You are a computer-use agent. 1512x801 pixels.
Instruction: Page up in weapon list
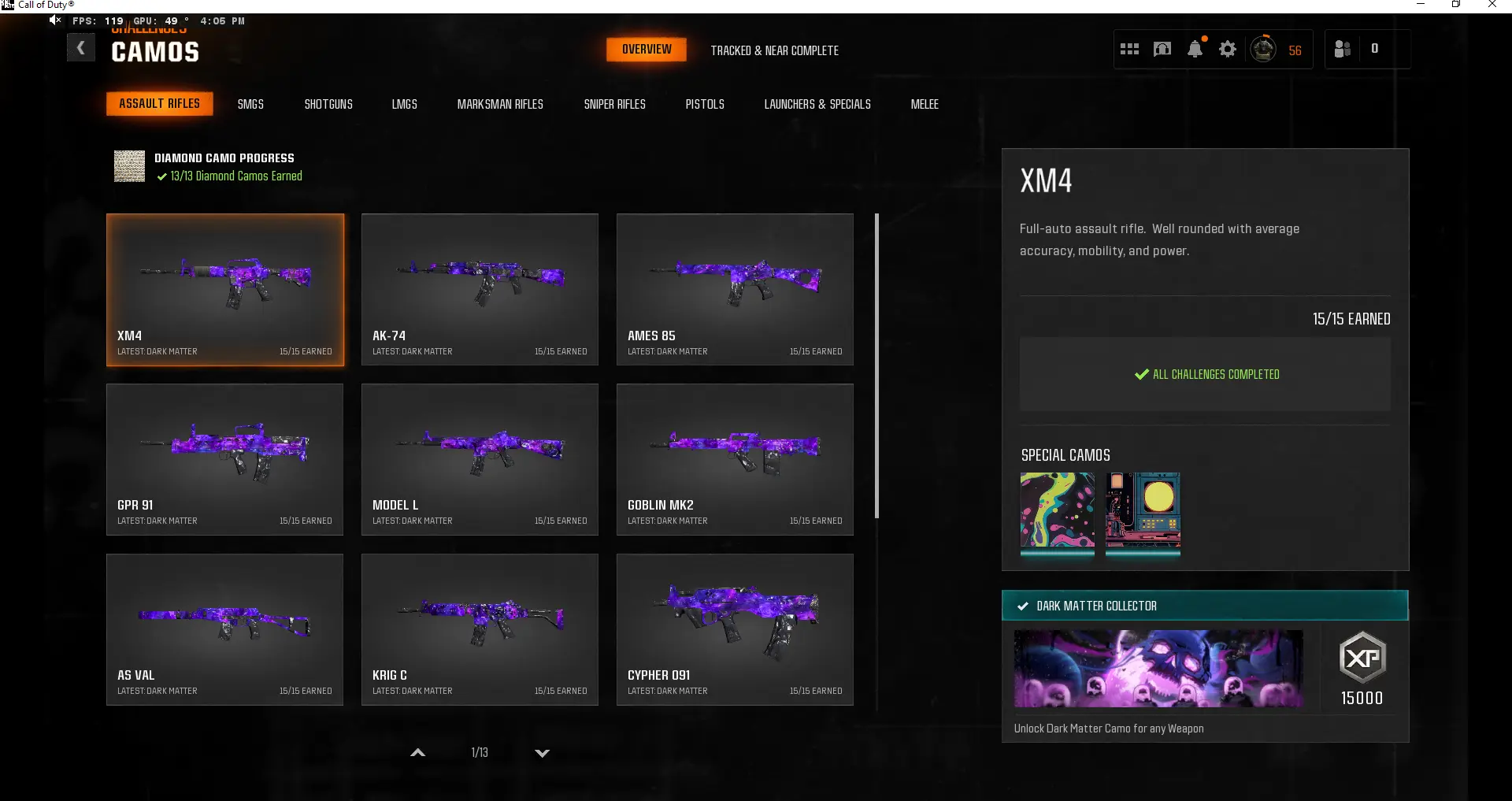point(418,753)
